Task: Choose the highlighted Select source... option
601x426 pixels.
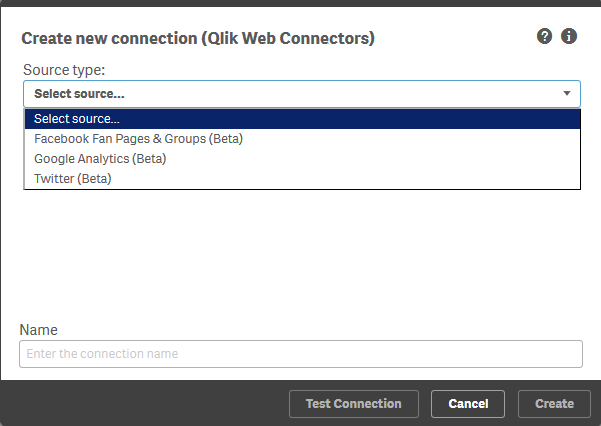Action: [302, 119]
